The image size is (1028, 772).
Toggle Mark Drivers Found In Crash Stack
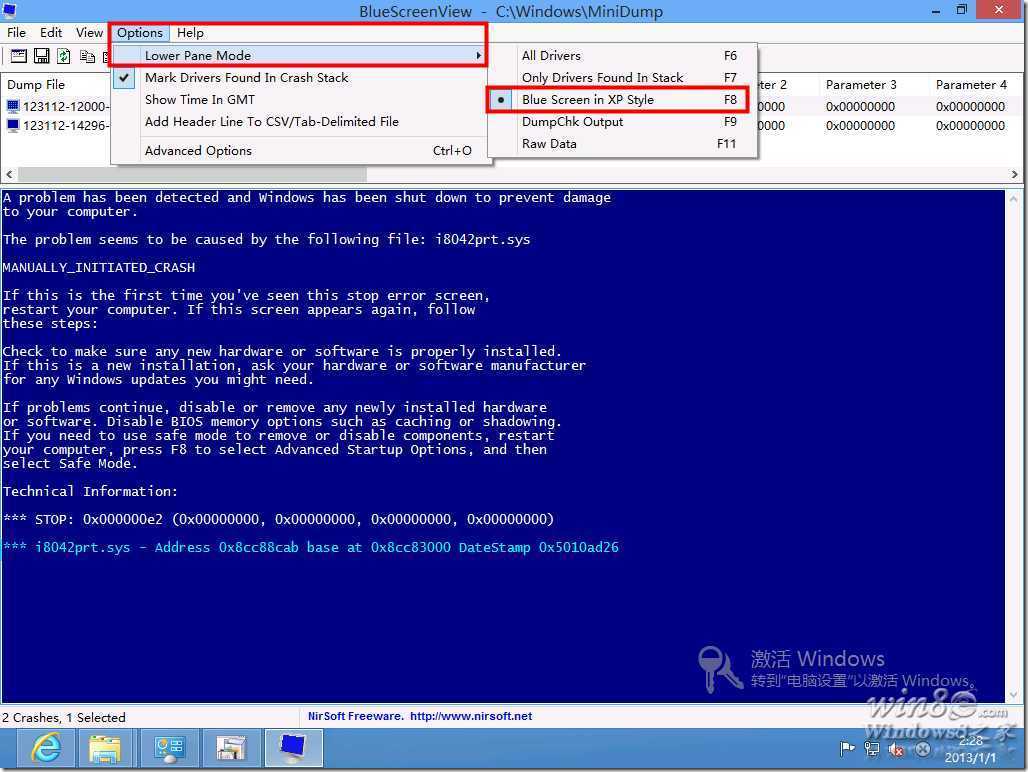302,77
